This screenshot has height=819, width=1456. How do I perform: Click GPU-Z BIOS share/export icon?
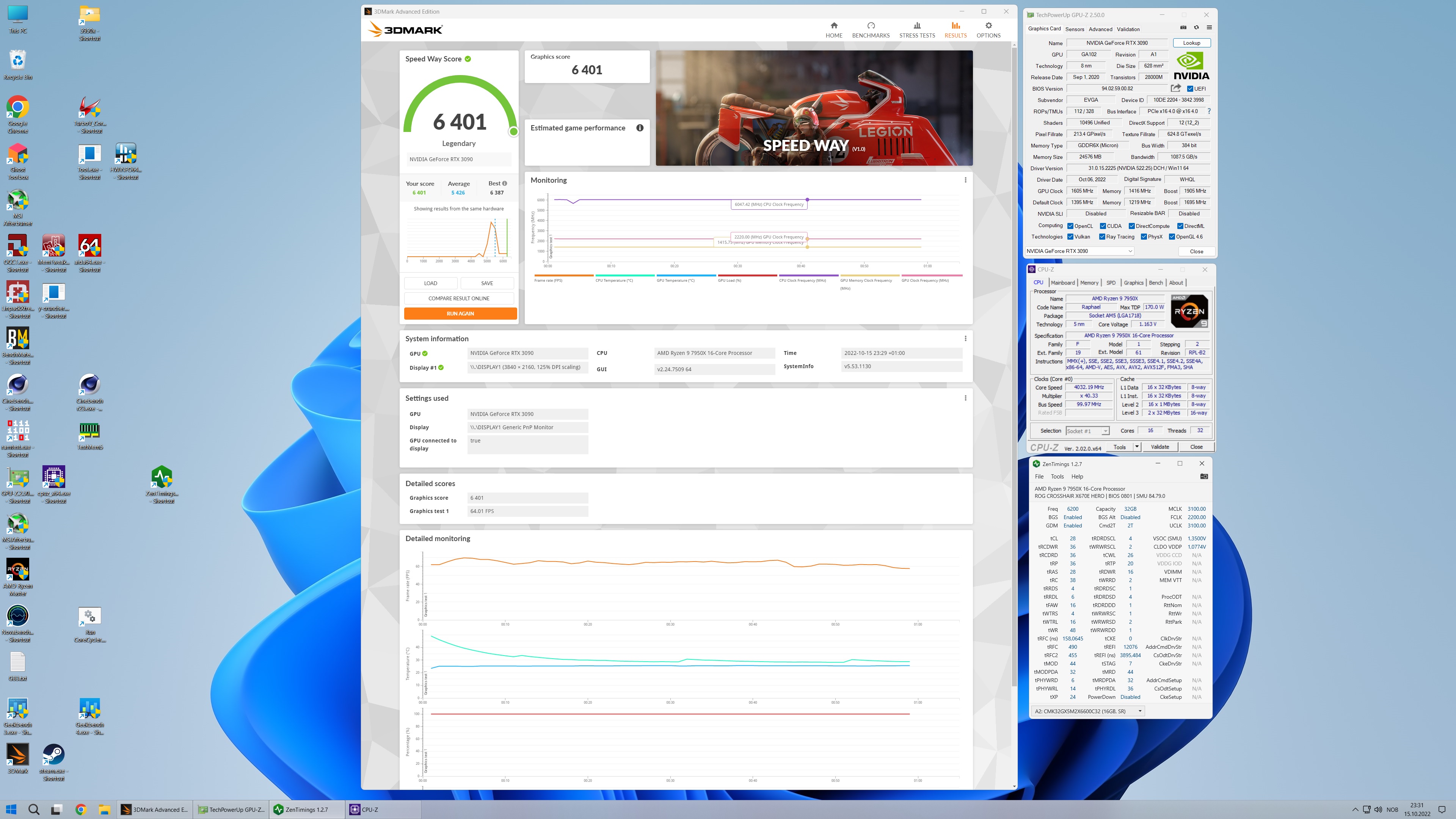point(1176,88)
